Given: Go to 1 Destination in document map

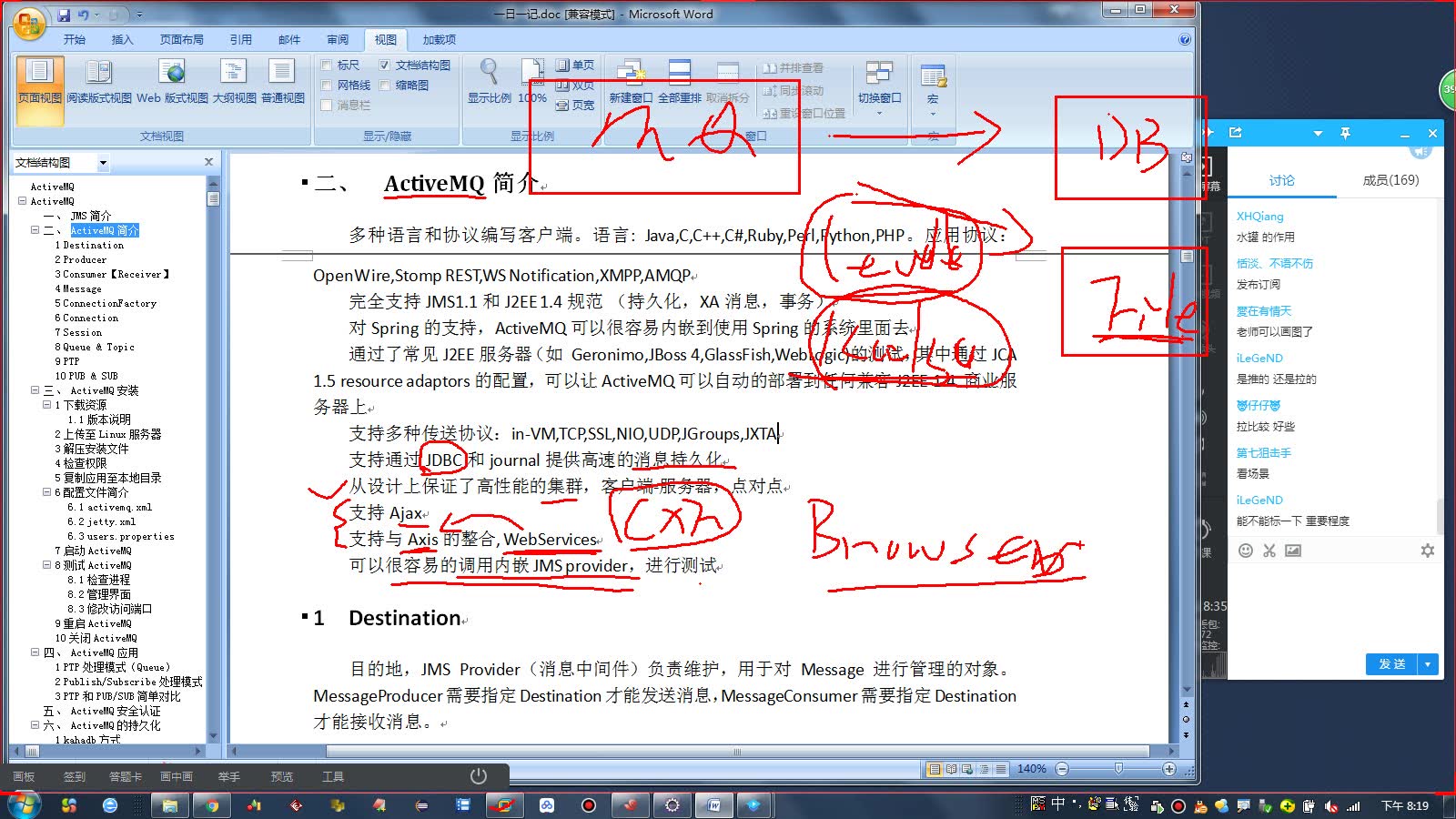Looking at the screenshot, I should pos(89,245).
